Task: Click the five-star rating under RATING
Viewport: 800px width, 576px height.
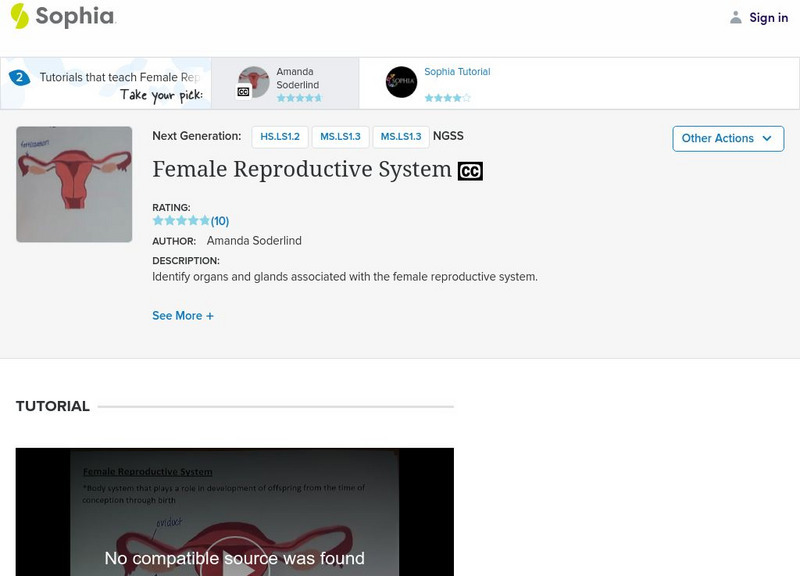Action: 181,221
